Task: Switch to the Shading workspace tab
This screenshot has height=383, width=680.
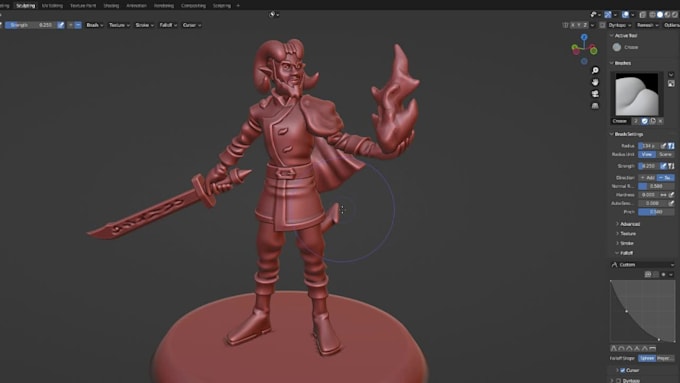Action: click(x=111, y=6)
